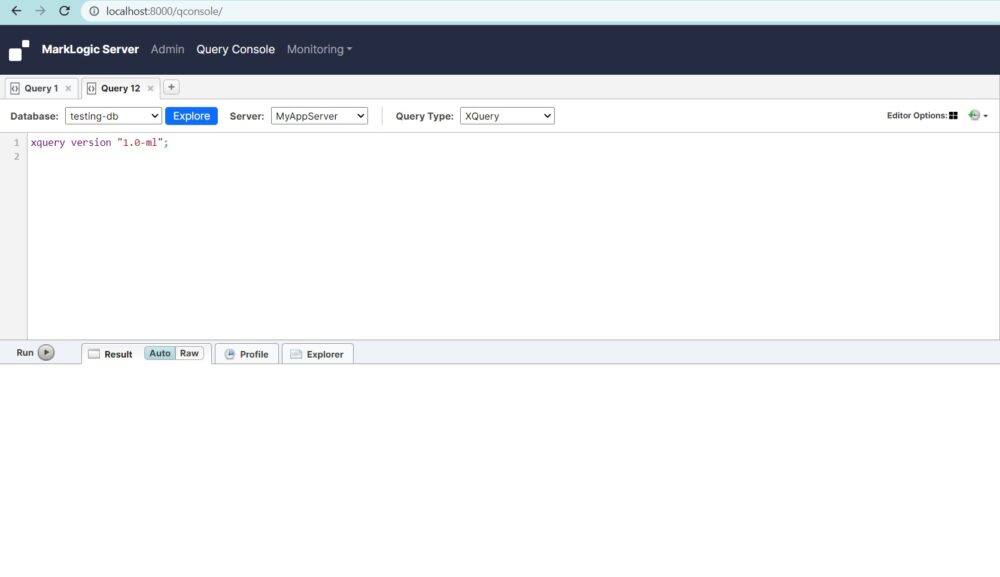Click the clock icon on the Profile tab
The width and height of the screenshot is (1000, 577).
(x=228, y=353)
